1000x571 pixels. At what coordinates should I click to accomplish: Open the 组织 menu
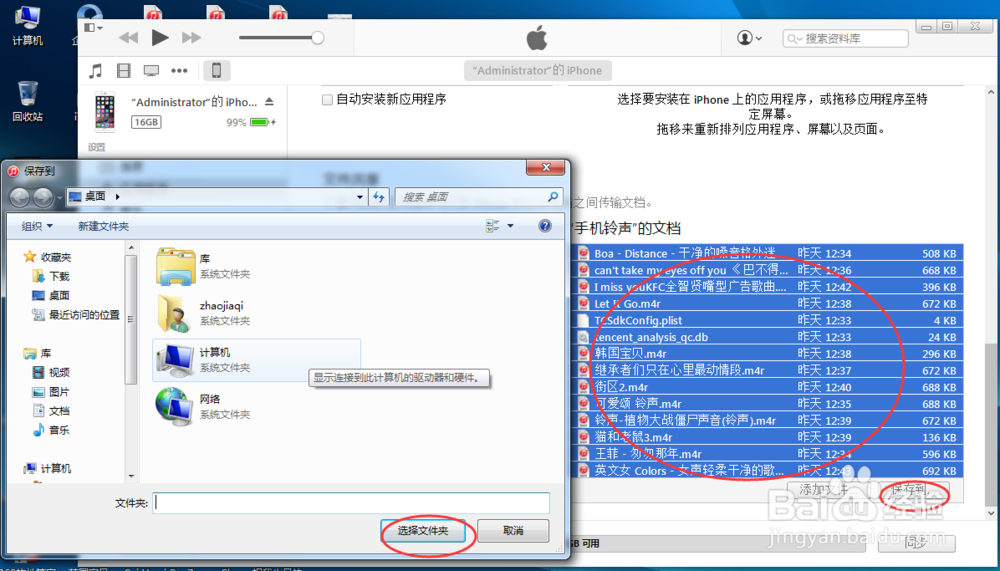pyautogui.click(x=37, y=226)
